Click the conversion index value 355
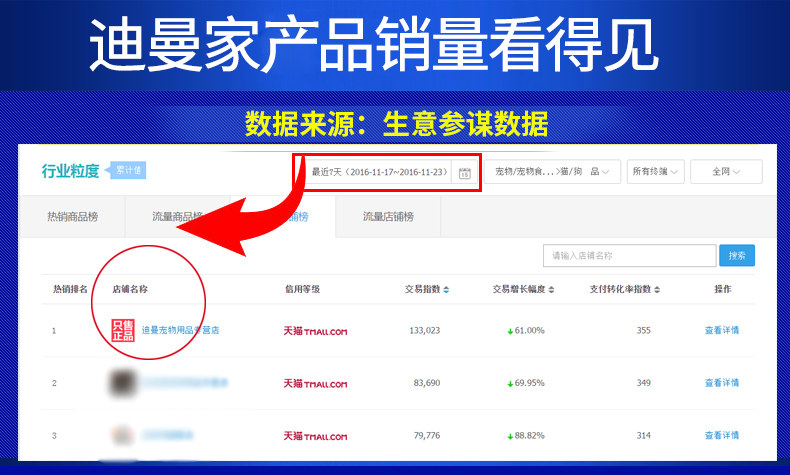Viewport: 790px width, 475px height. tap(643, 330)
